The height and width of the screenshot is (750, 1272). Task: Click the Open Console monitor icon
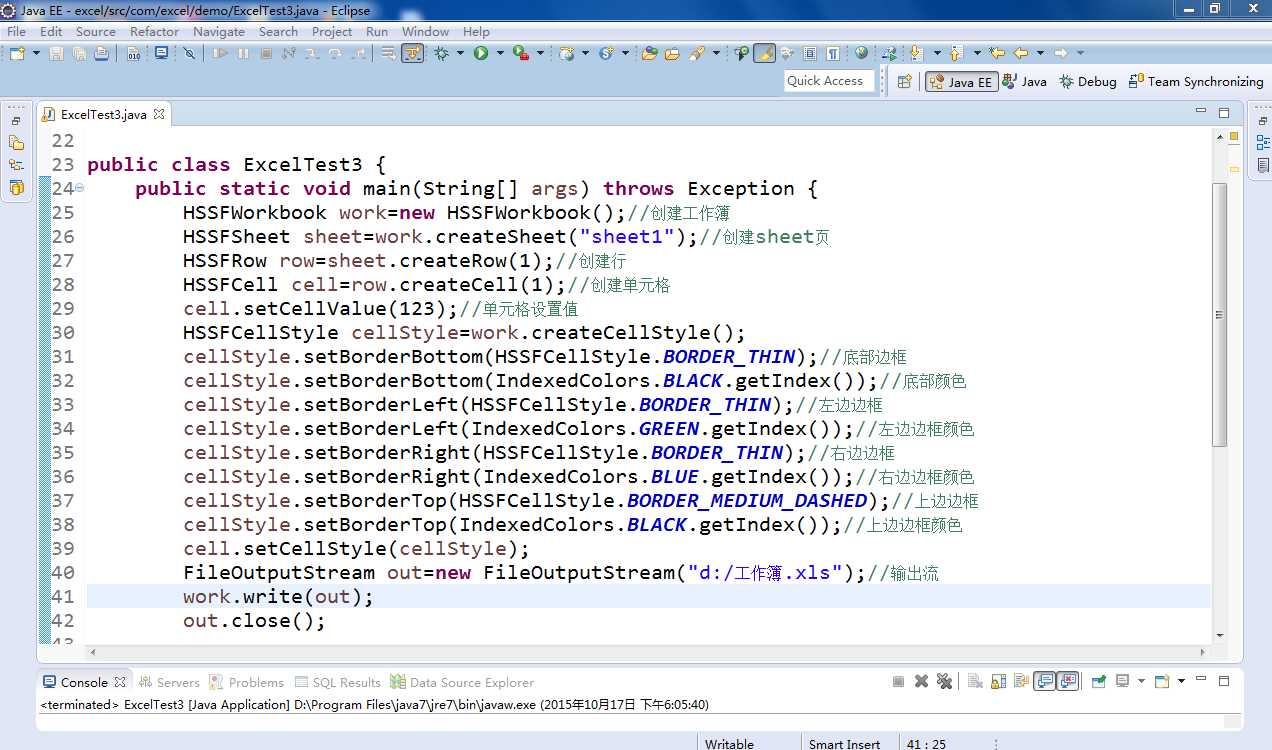(x=161, y=52)
